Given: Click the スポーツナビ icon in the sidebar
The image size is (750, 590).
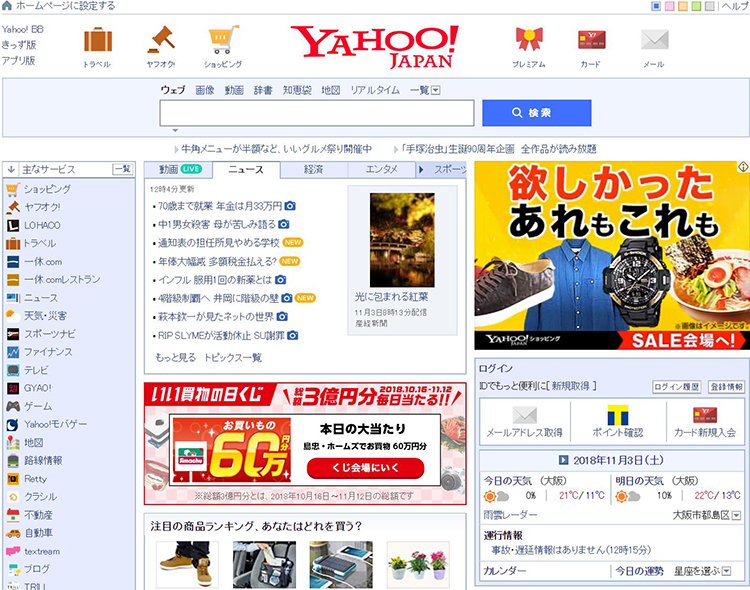Looking at the screenshot, I should (x=13, y=334).
